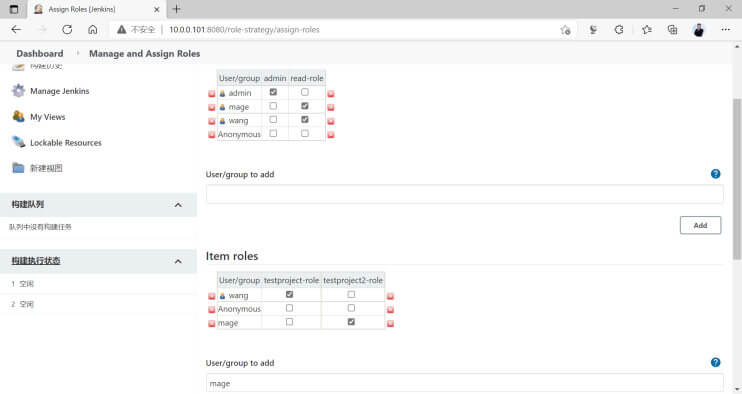Screen dimensions: 742x394
Task: Remove global Anonymous row right red icon
Action: (x=331, y=135)
